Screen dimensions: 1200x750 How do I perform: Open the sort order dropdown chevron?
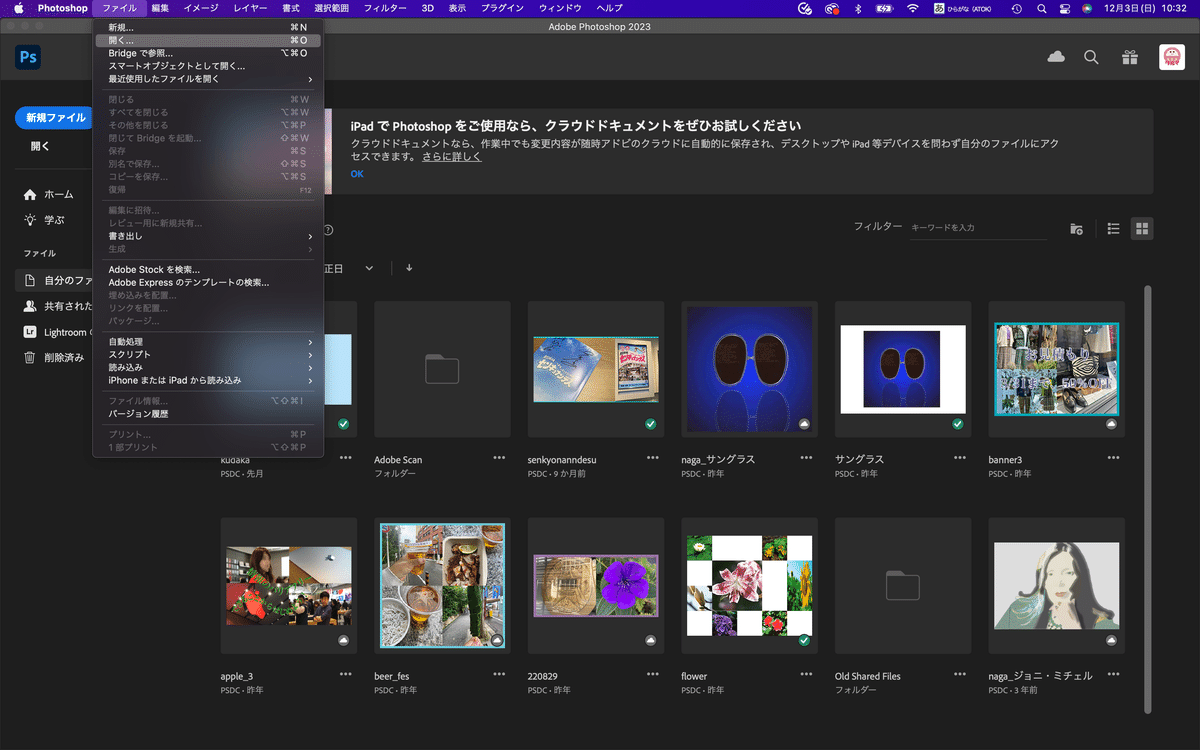(x=369, y=268)
